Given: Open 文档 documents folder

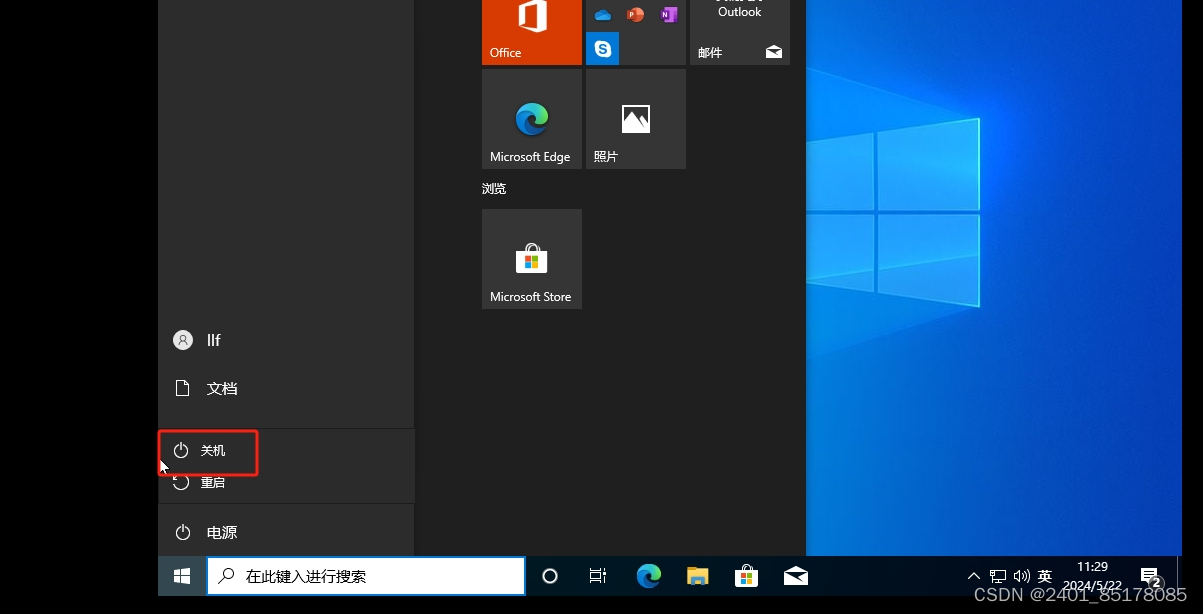Looking at the screenshot, I should 286,388.
